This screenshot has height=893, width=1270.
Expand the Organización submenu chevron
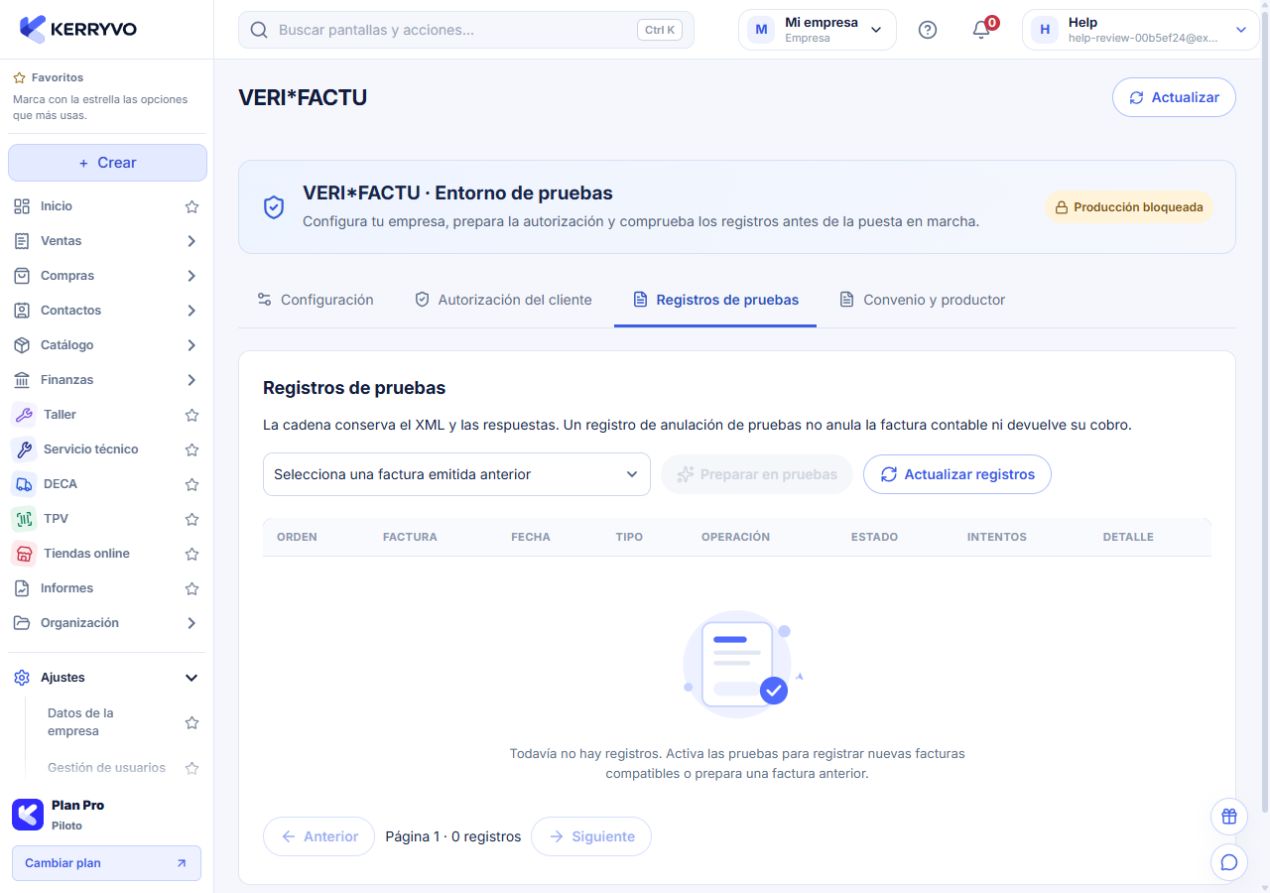192,623
